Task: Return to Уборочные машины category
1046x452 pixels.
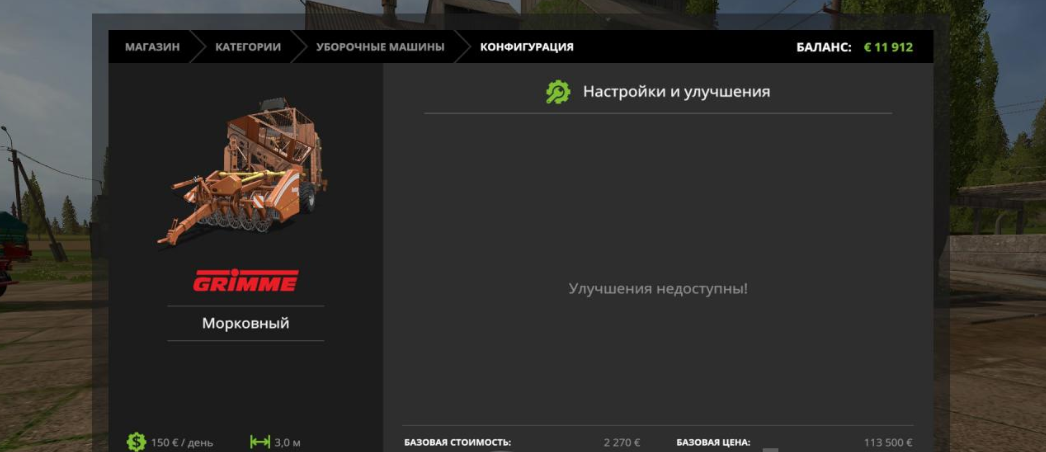Action: pos(379,47)
